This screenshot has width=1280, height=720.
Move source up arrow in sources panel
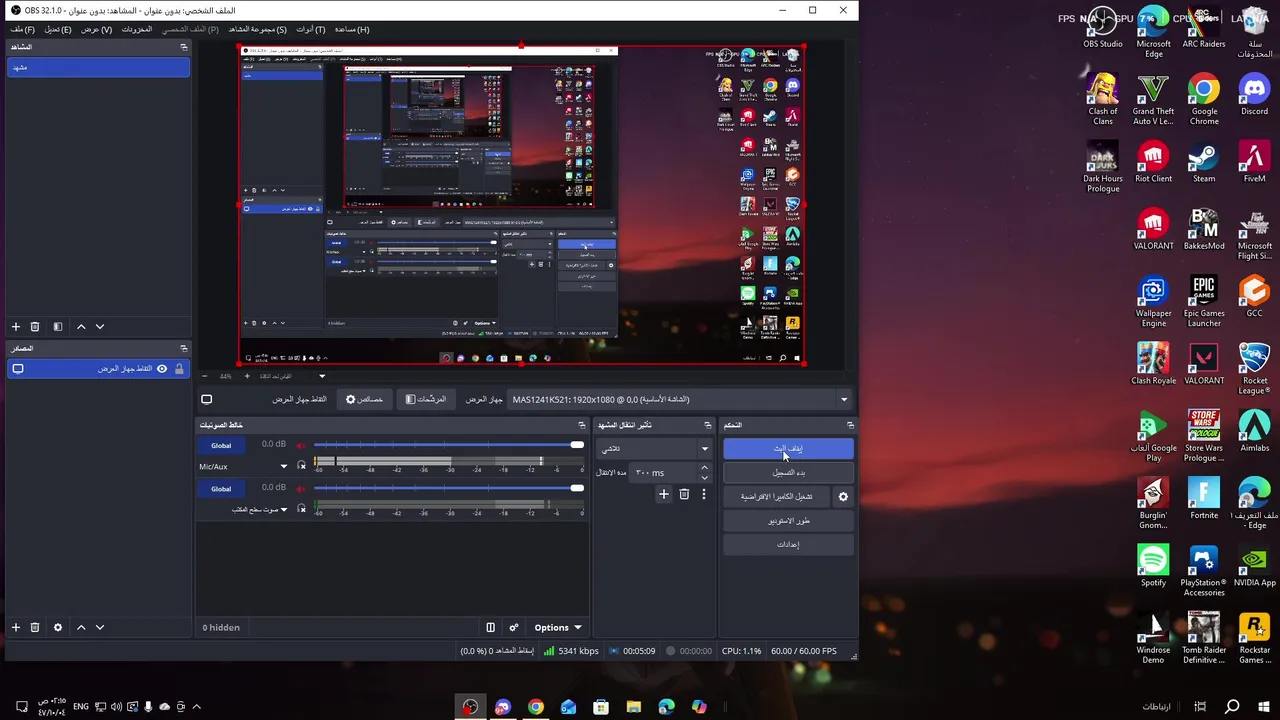click(x=81, y=627)
